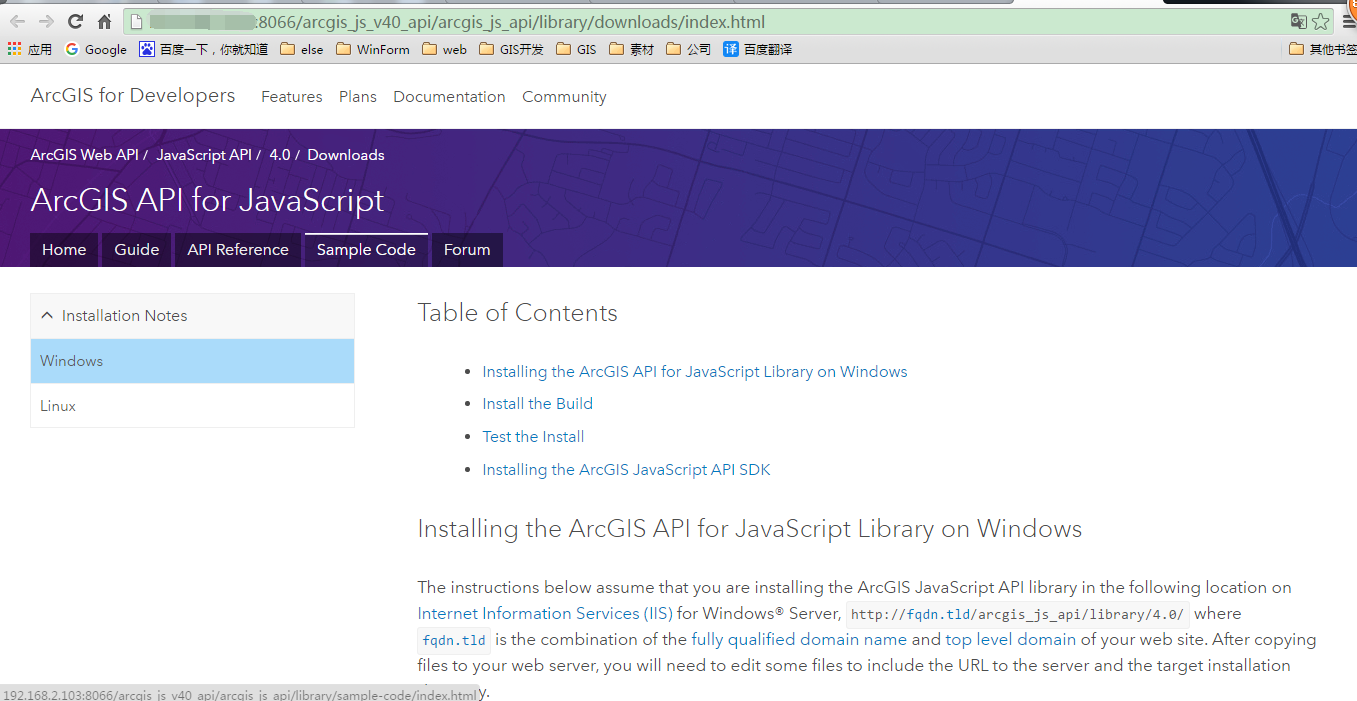Click the Downloads breadcrumb
Image resolution: width=1357 pixels, height=701 pixels.
[346, 155]
